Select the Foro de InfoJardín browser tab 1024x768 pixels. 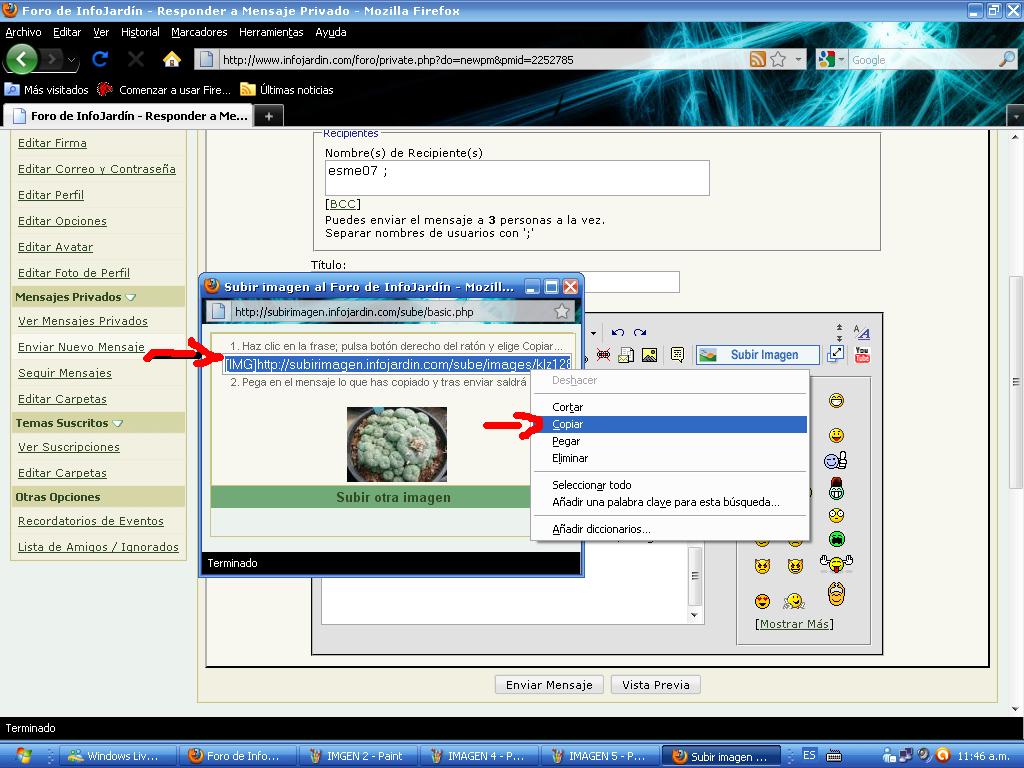click(129, 116)
